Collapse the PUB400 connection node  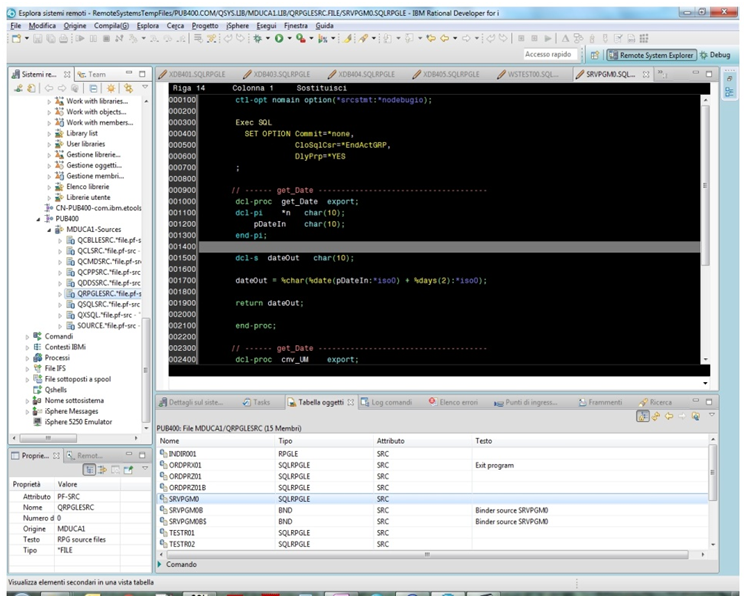pos(39,219)
